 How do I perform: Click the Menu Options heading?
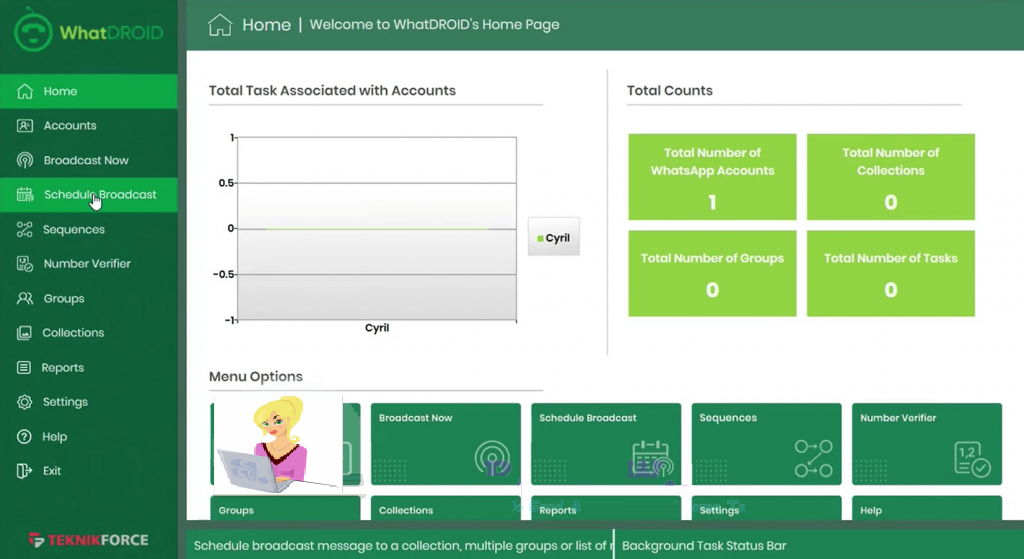(x=256, y=377)
